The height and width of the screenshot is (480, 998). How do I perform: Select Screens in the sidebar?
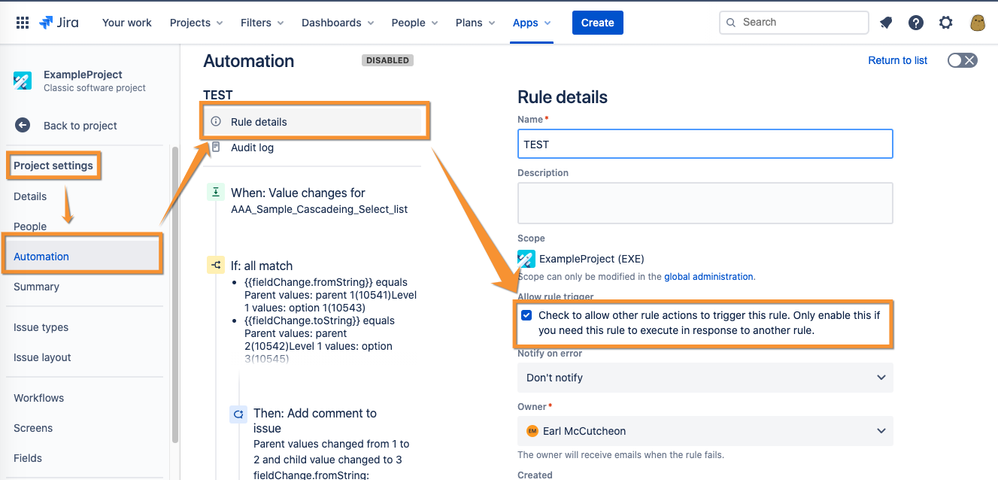click(x=33, y=428)
